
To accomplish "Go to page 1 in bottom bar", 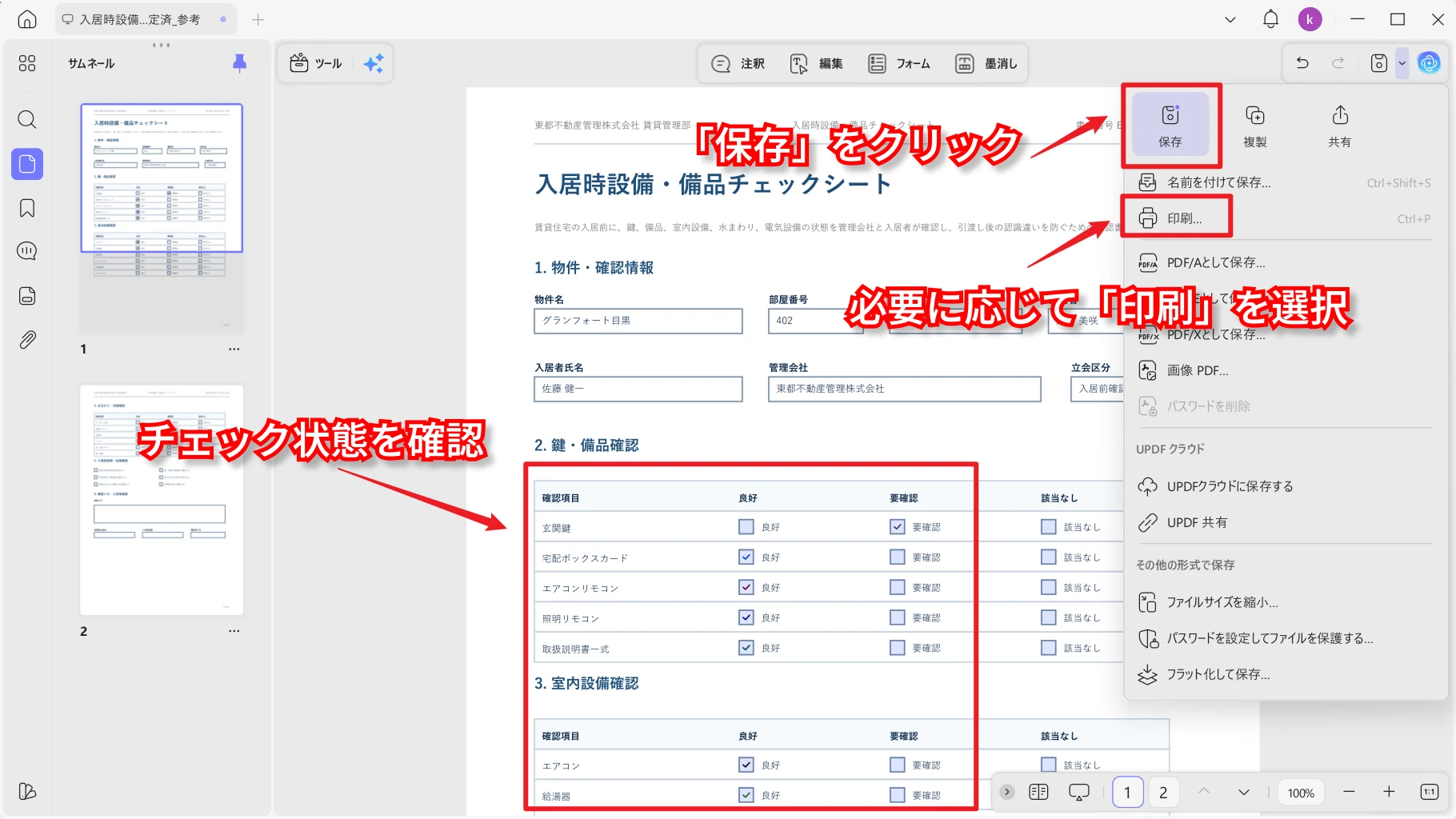I will (x=1127, y=792).
